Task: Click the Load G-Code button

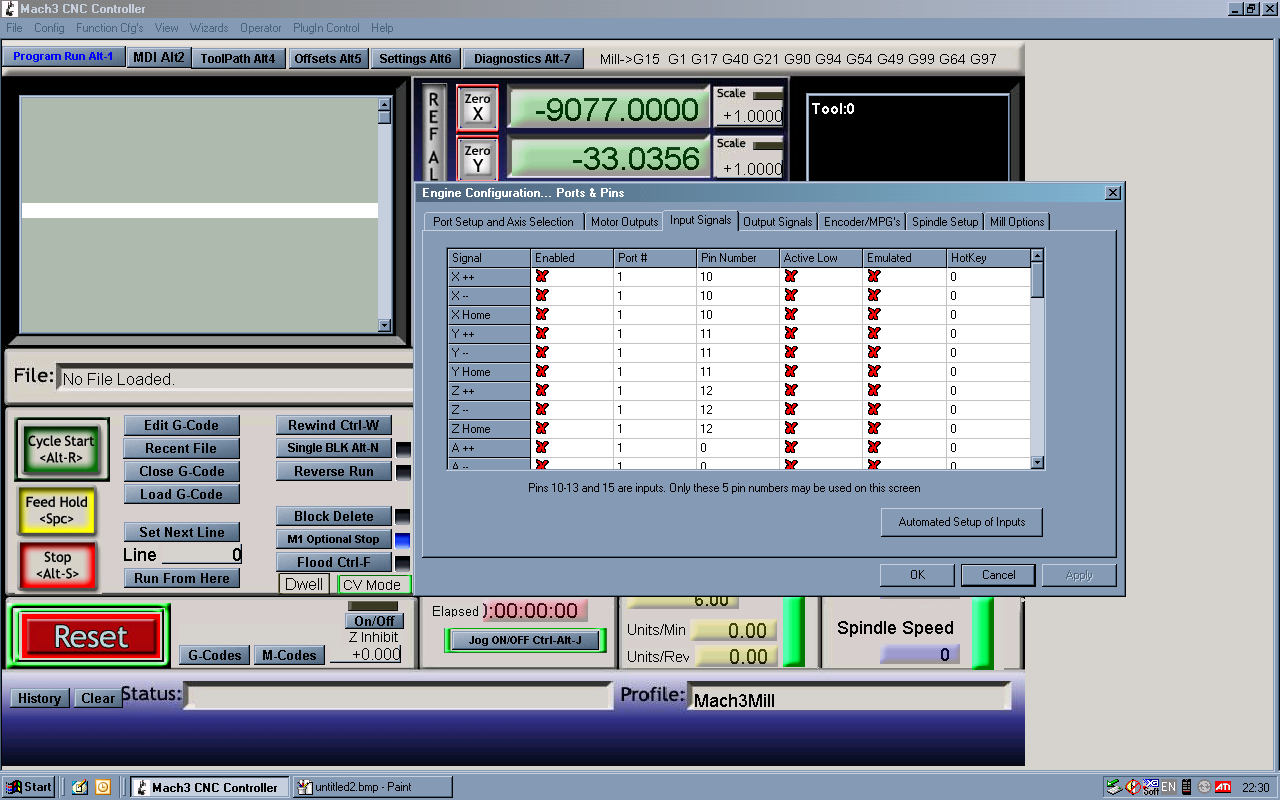Action: pyautogui.click(x=181, y=494)
